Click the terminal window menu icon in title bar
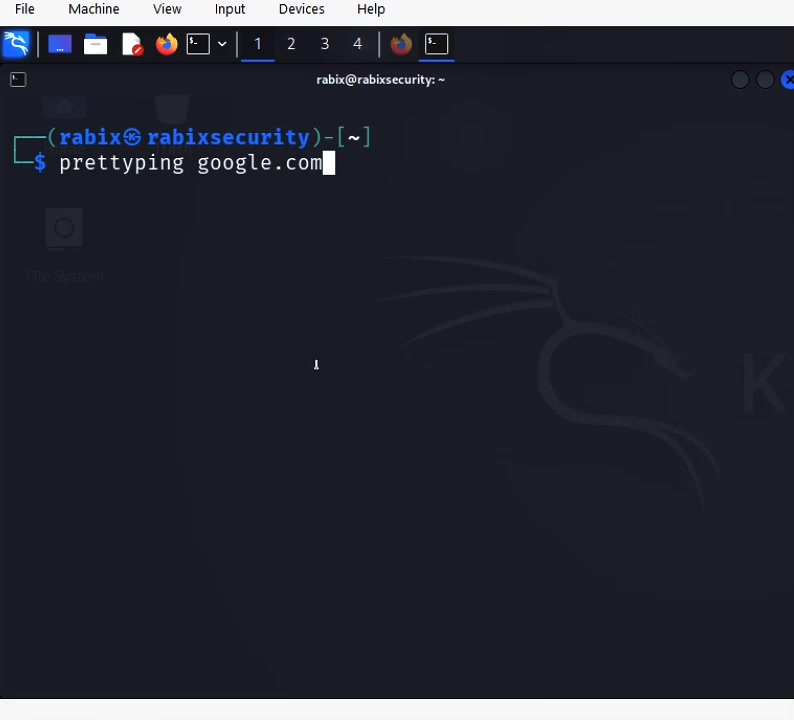 click(x=18, y=79)
